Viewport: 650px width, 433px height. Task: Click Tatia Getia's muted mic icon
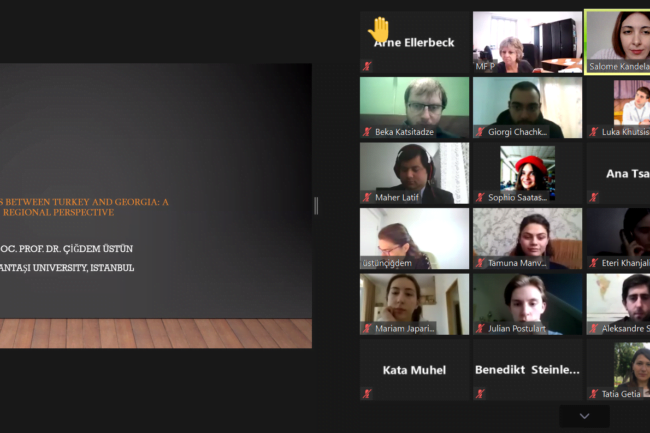click(594, 394)
